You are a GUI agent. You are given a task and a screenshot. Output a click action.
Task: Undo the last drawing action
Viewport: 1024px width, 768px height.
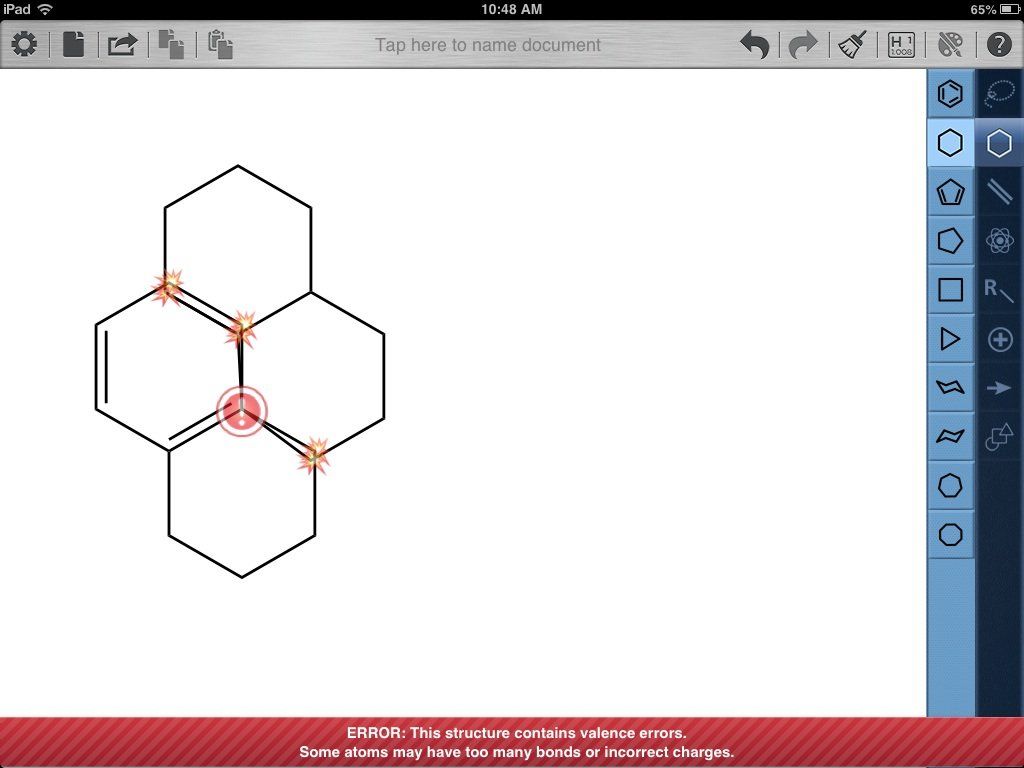pos(754,45)
